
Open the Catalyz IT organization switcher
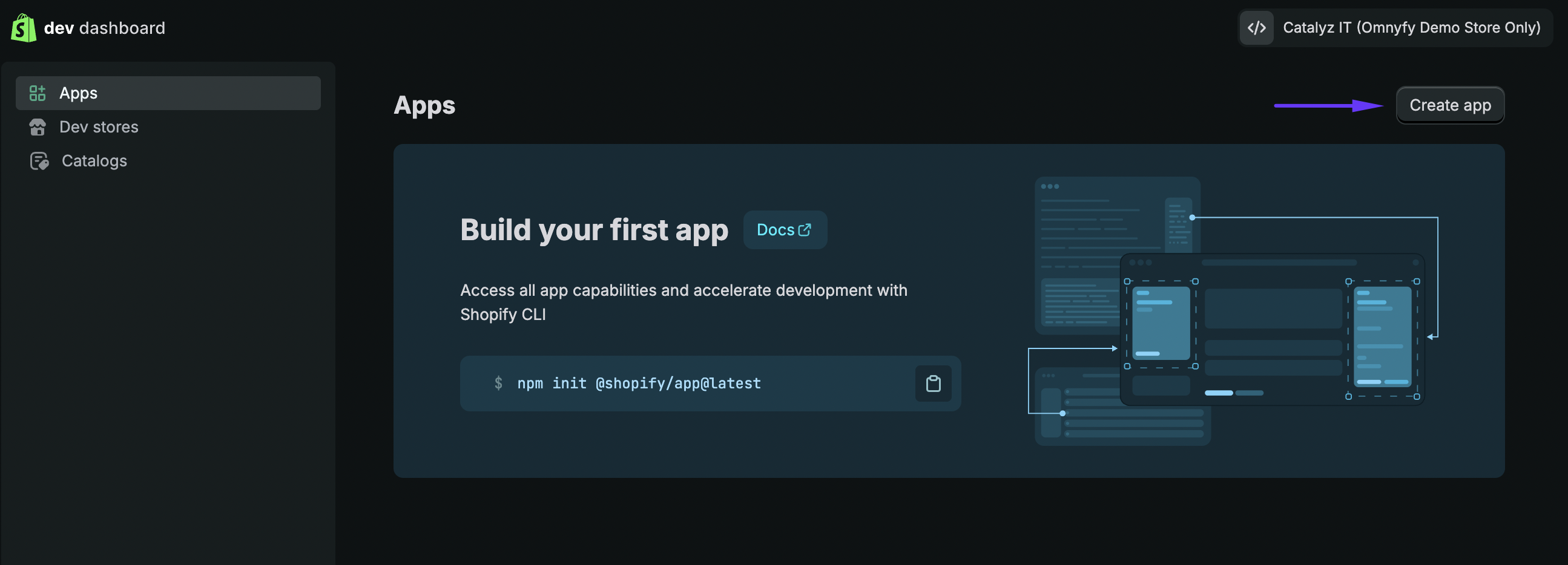tap(1394, 28)
